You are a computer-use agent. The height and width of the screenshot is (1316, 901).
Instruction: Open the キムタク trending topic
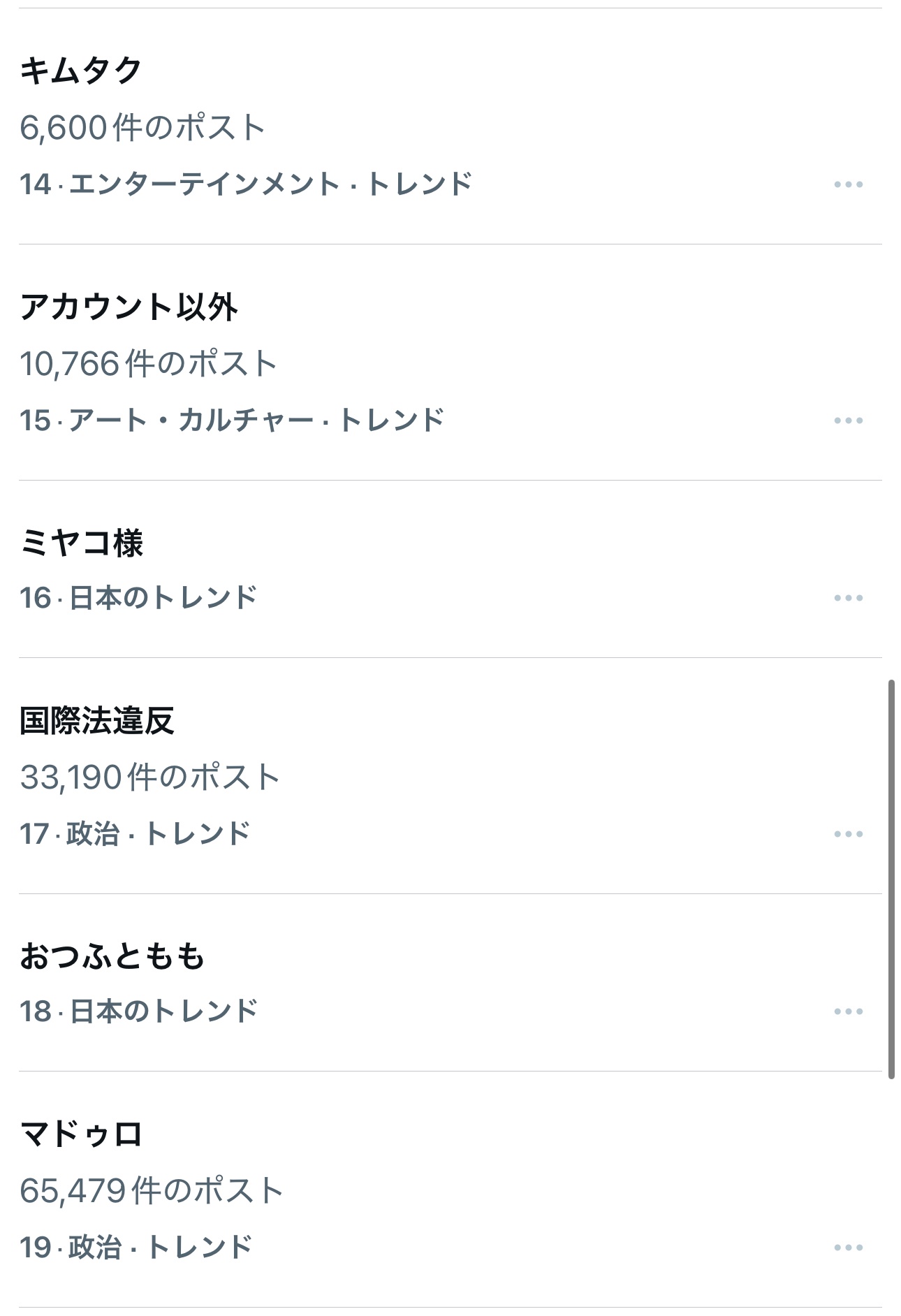point(81,71)
